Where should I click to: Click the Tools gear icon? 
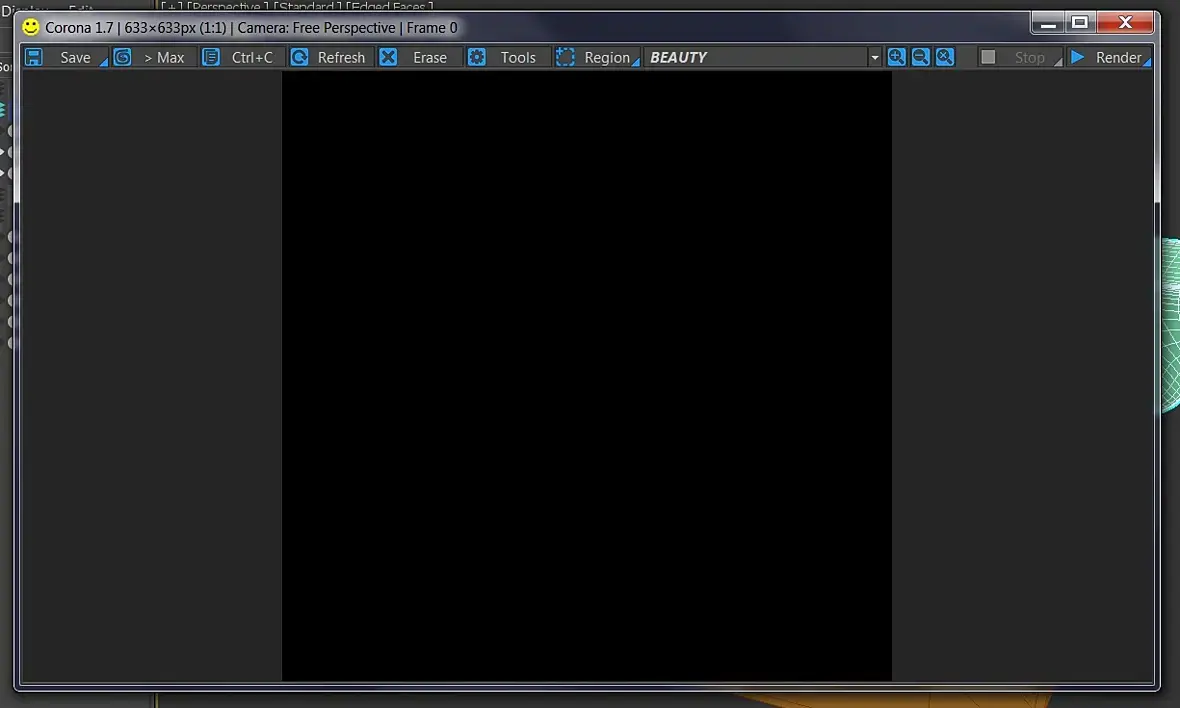coord(477,57)
